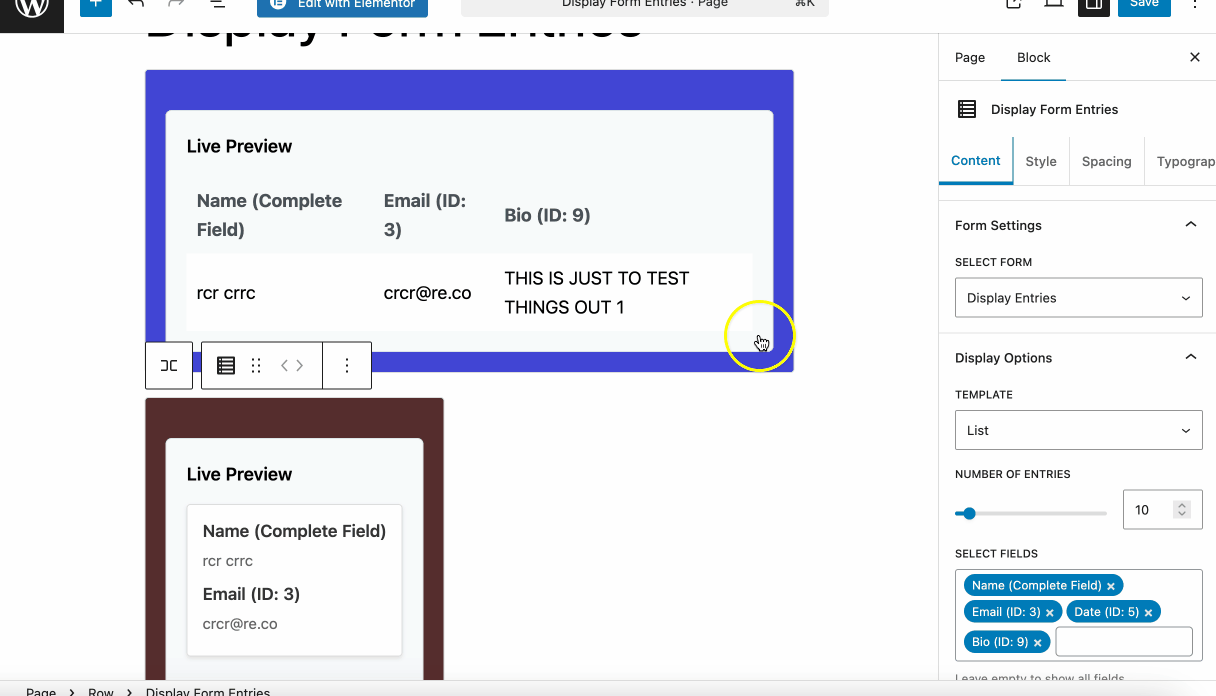Screen dimensions: 1216x696
Task: Click the Display Form Entries sidebar block icon
Action: click(x=967, y=110)
